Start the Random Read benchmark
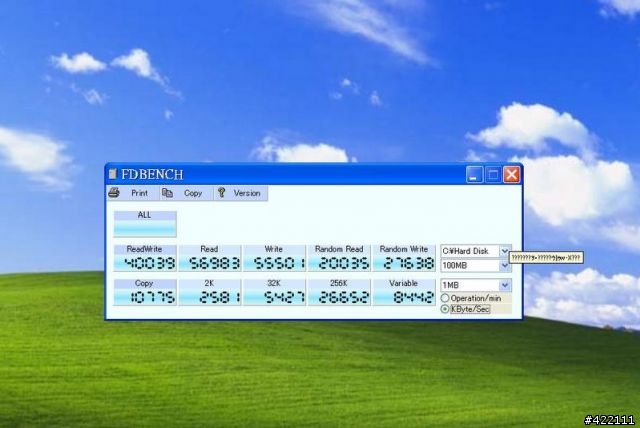This screenshot has width=640, height=428. 339,258
